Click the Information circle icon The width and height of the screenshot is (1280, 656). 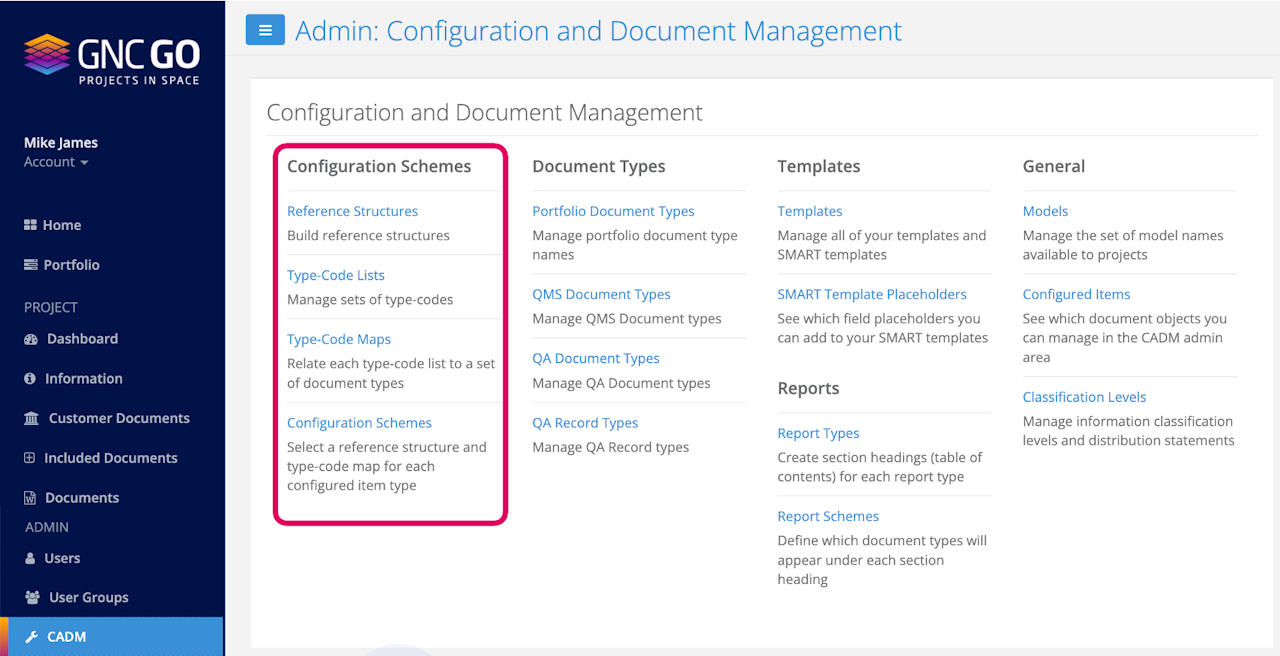tap(30, 379)
